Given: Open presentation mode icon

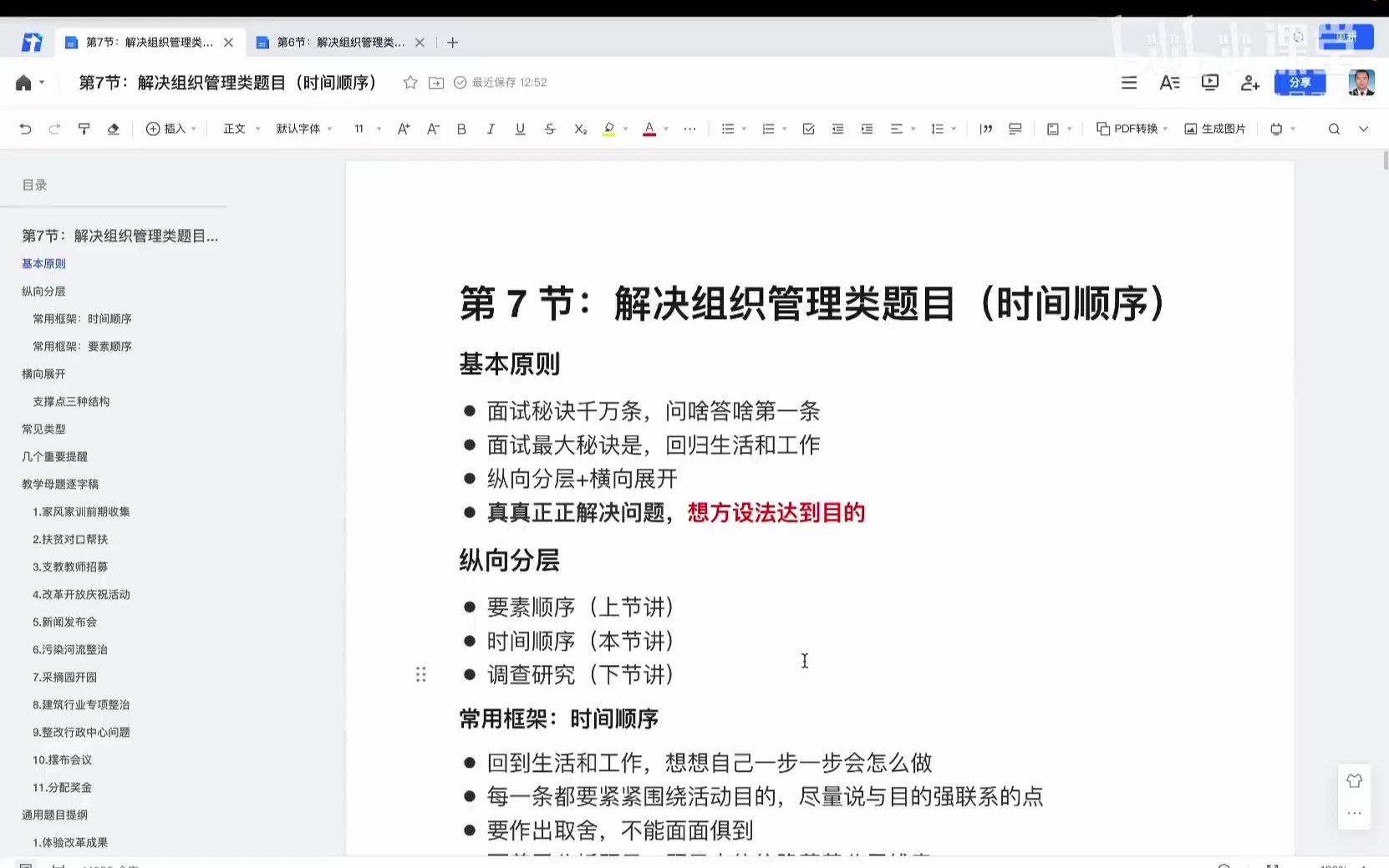Looking at the screenshot, I should [x=1209, y=83].
